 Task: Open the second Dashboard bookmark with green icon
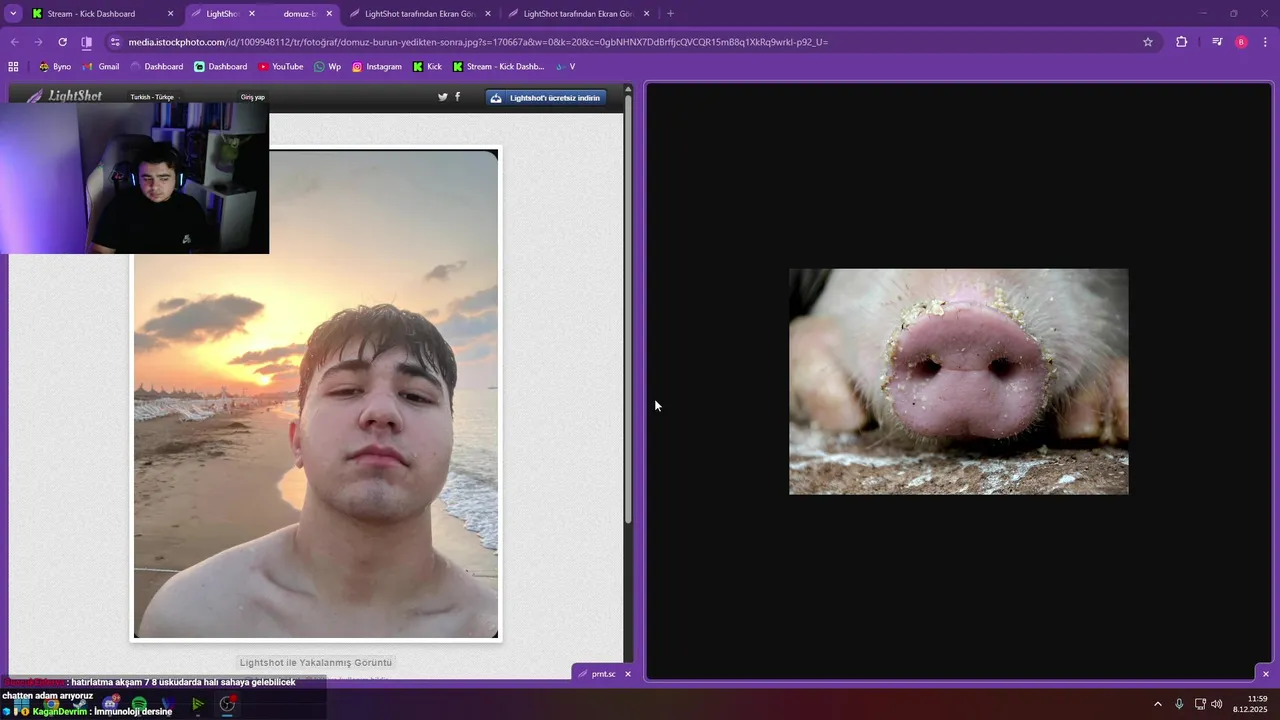220,67
